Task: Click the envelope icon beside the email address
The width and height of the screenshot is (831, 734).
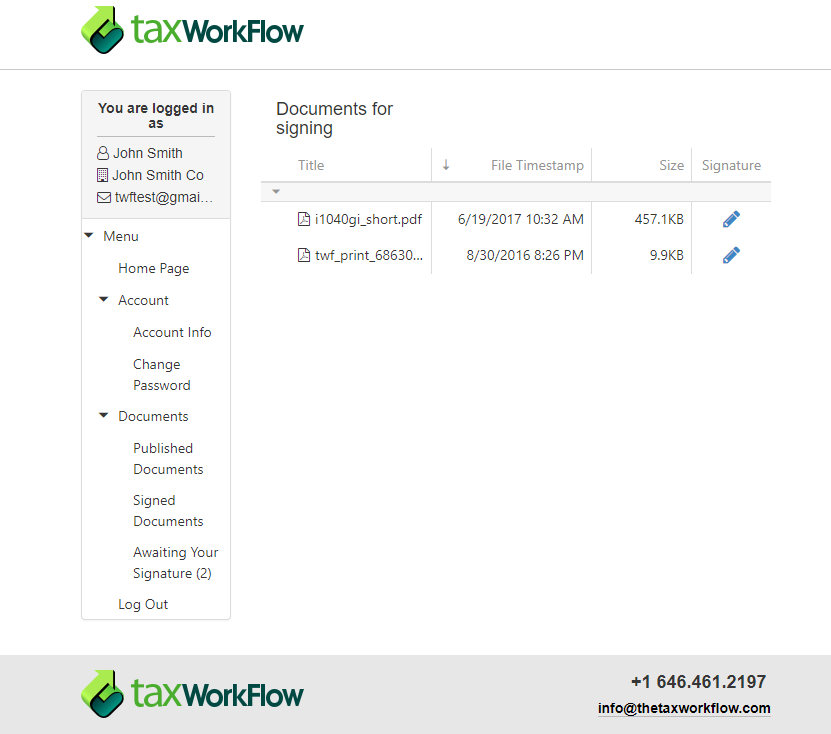Action: pos(104,197)
